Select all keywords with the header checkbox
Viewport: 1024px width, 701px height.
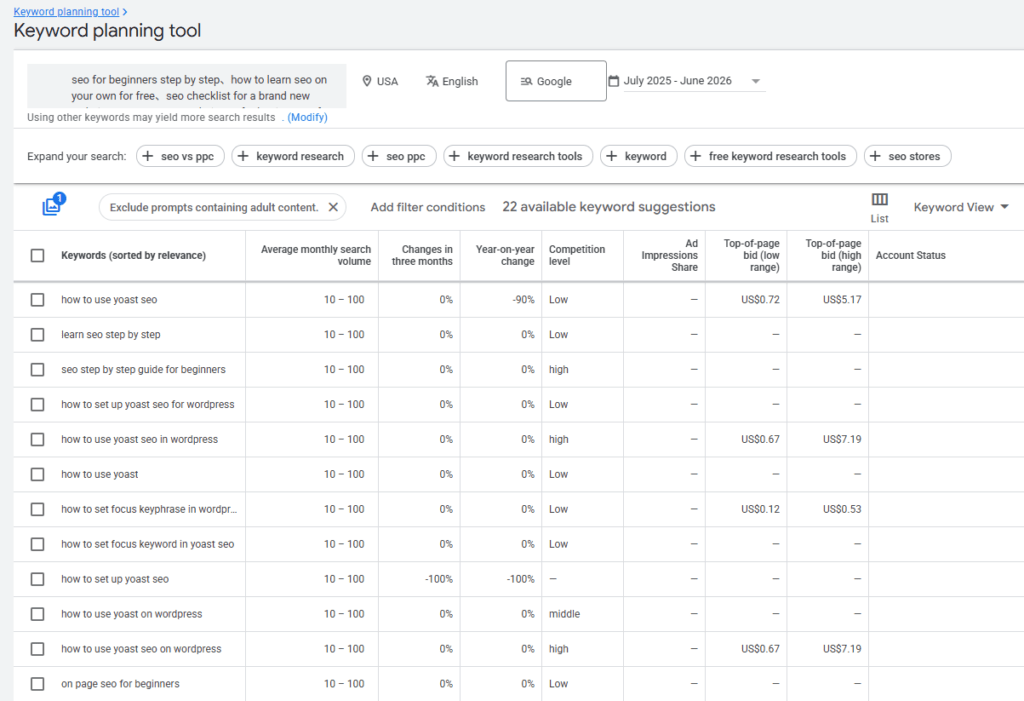point(38,255)
